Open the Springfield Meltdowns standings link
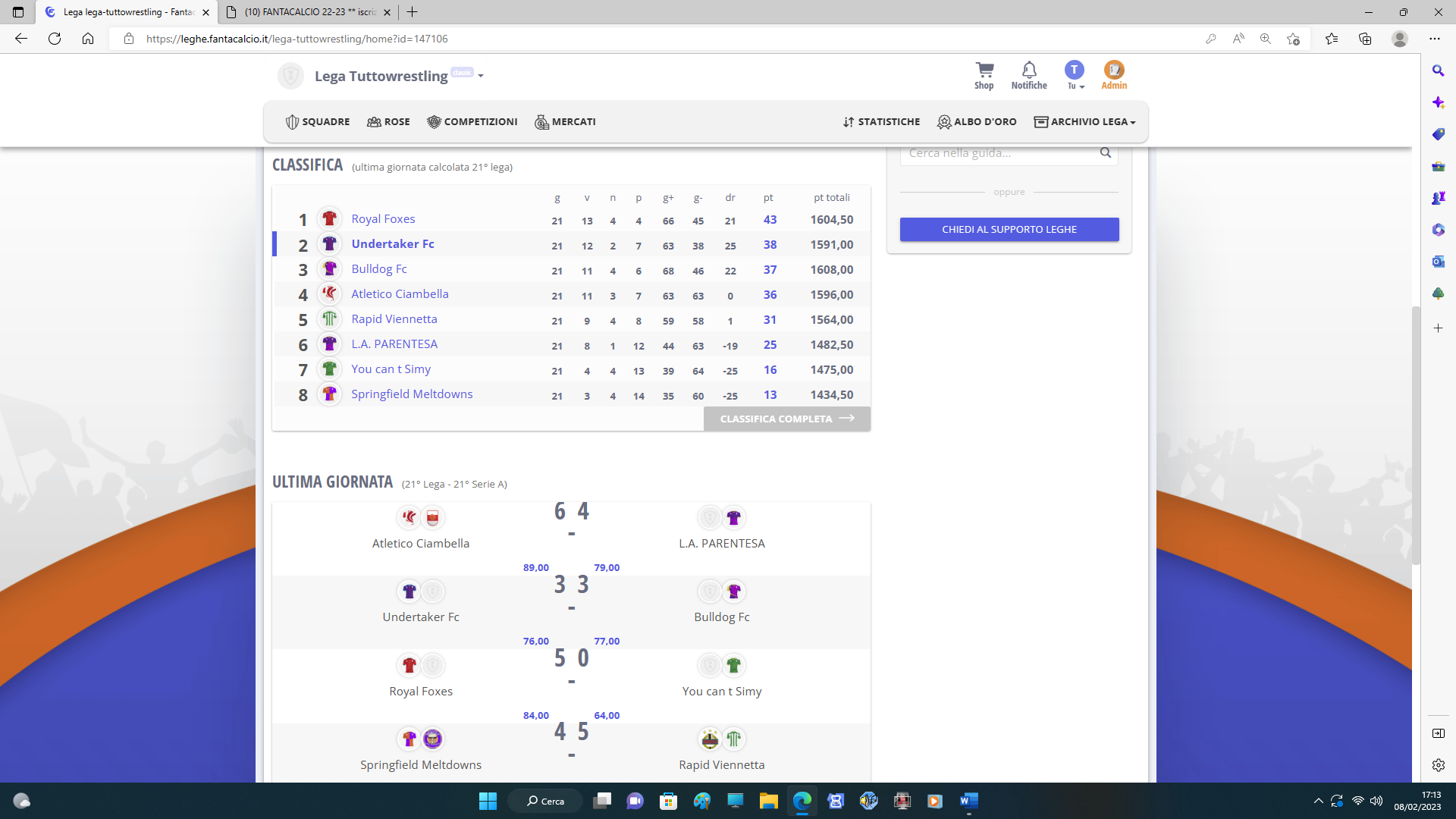The height and width of the screenshot is (819, 1456). click(x=412, y=394)
